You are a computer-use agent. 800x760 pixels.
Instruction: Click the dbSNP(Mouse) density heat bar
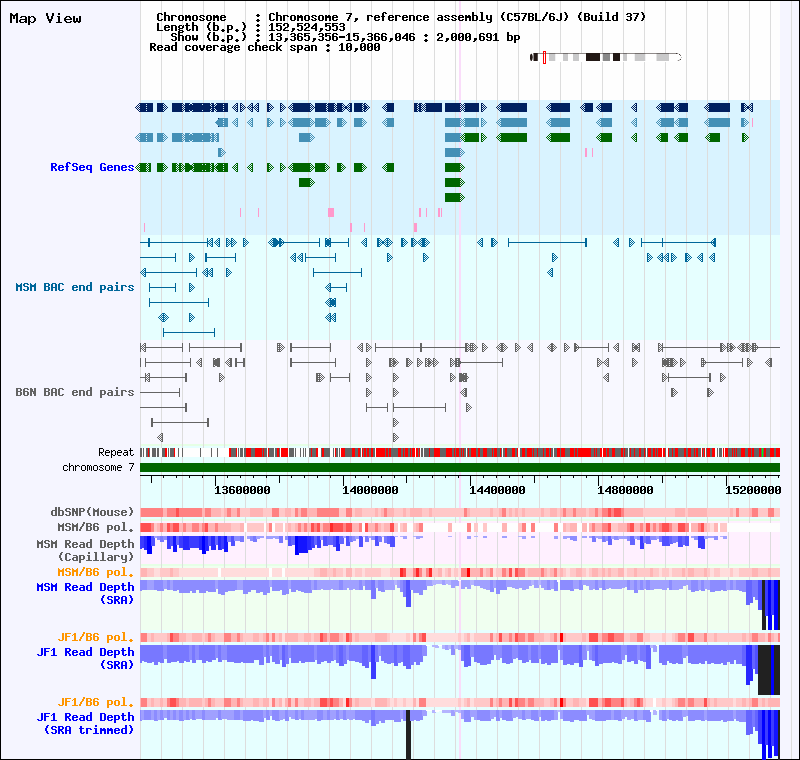click(460, 512)
